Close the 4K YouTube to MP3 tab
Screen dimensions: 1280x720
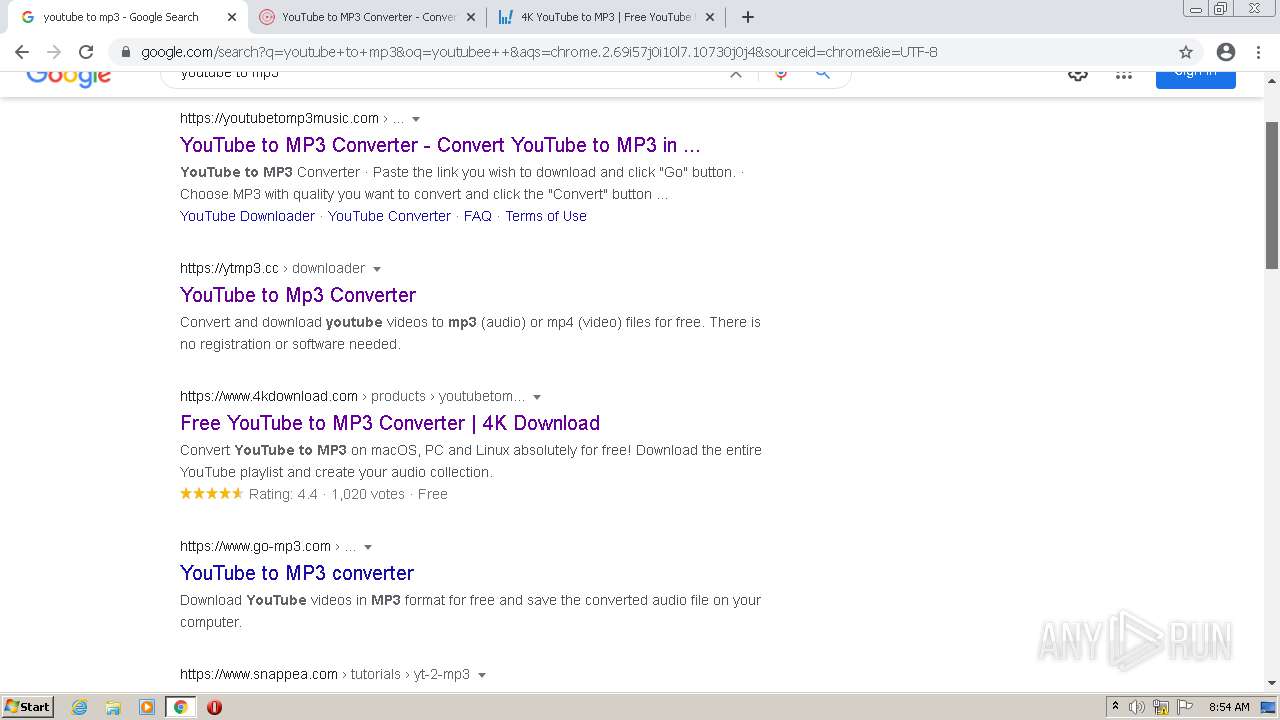pos(709,17)
